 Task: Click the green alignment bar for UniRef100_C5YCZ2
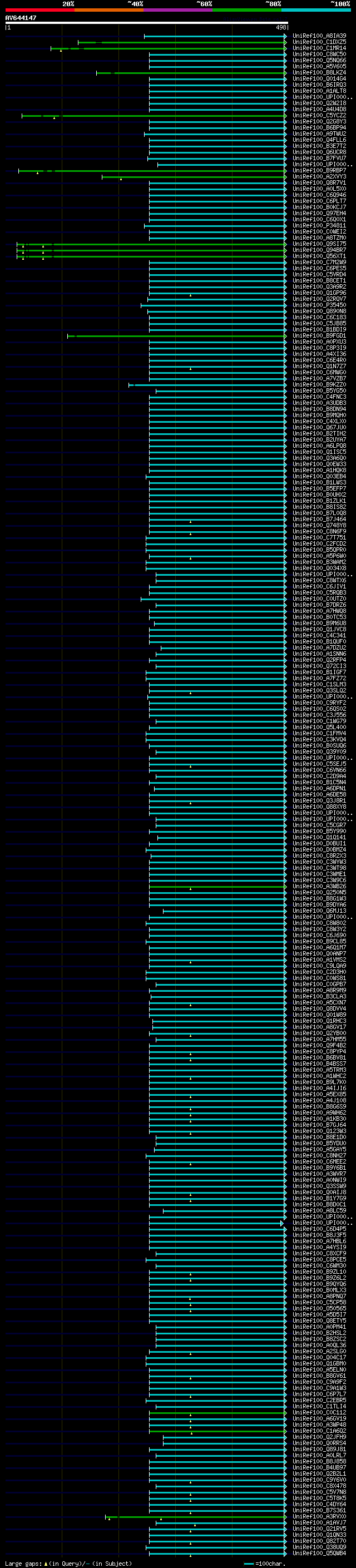click(x=154, y=116)
